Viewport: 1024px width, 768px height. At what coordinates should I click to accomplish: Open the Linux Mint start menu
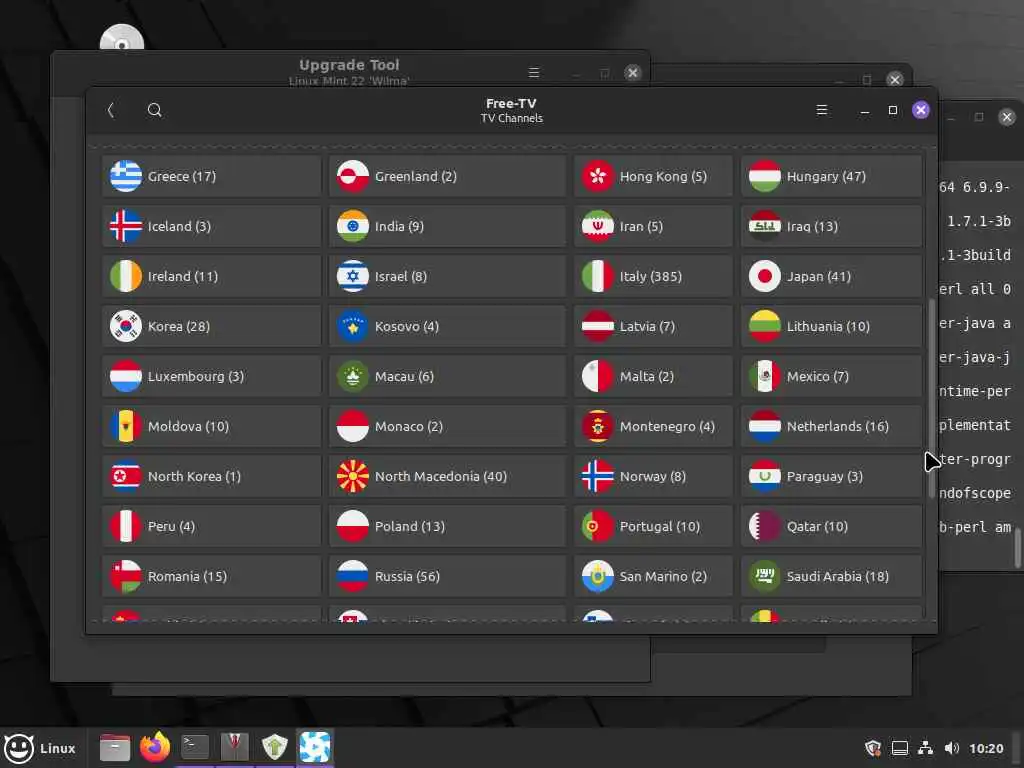coord(40,748)
